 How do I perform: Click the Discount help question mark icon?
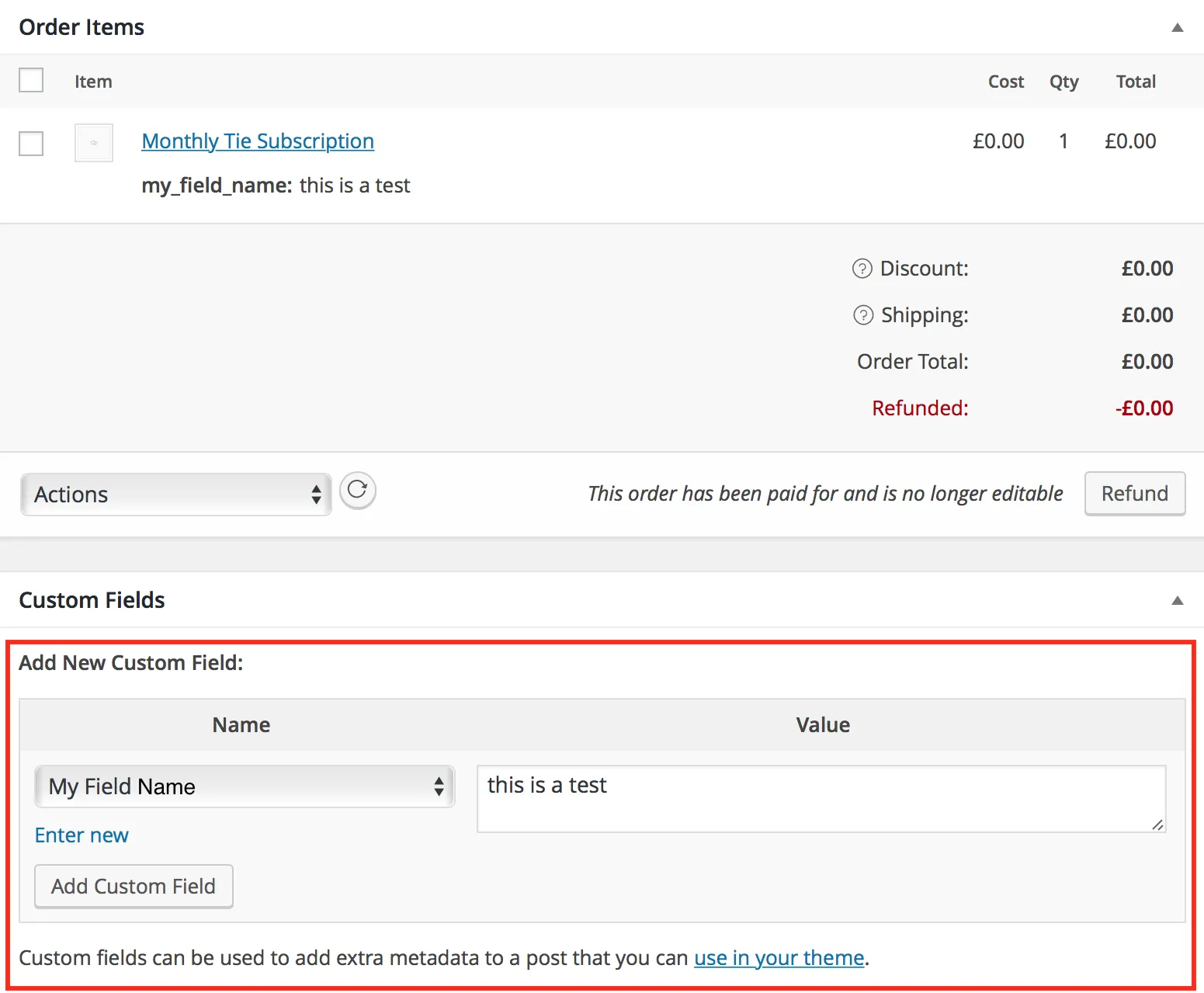tap(862, 269)
